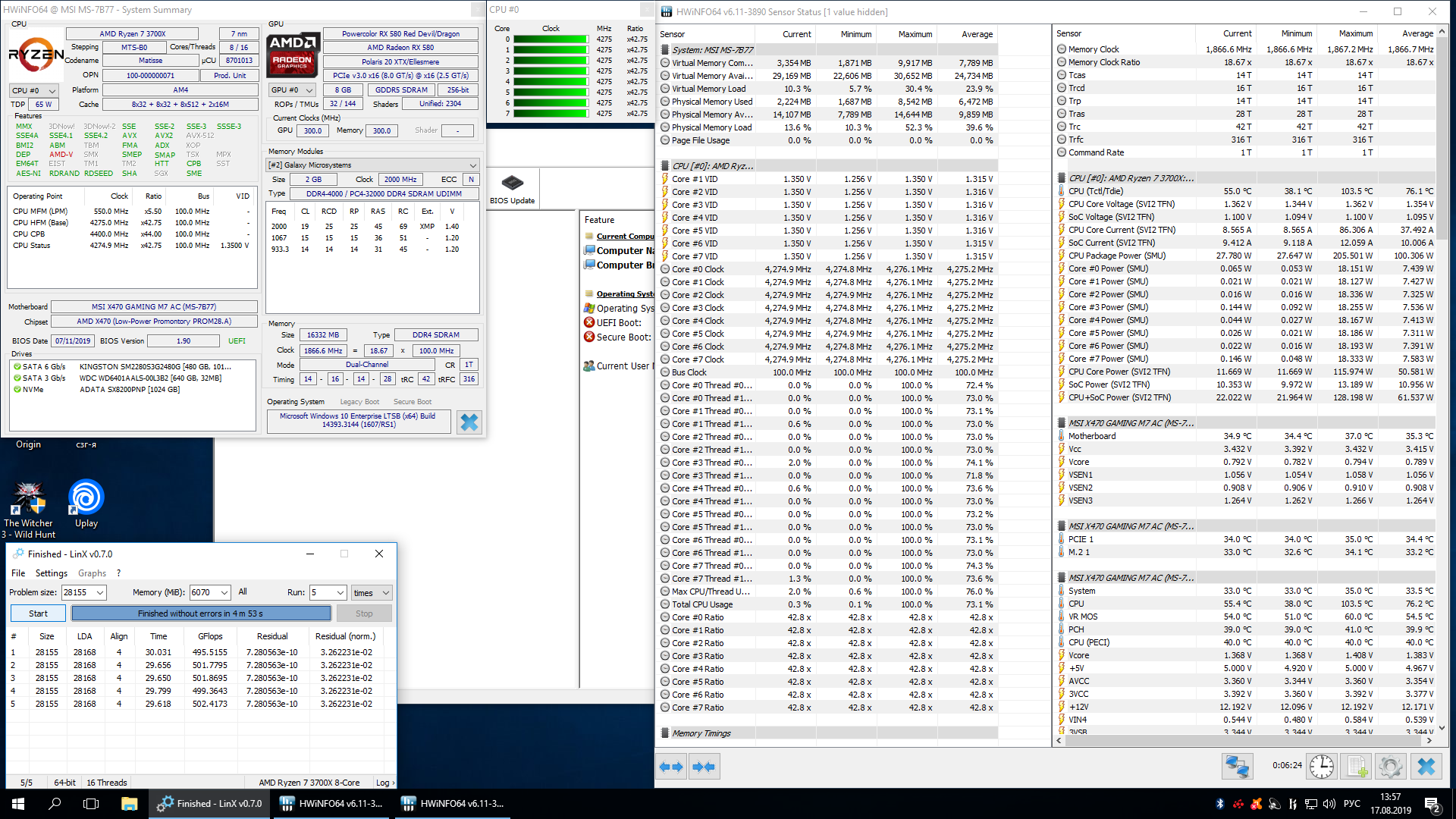The height and width of the screenshot is (819, 1456).
Task: Open the CPU #0 selector dropdown
Action: click(34, 90)
